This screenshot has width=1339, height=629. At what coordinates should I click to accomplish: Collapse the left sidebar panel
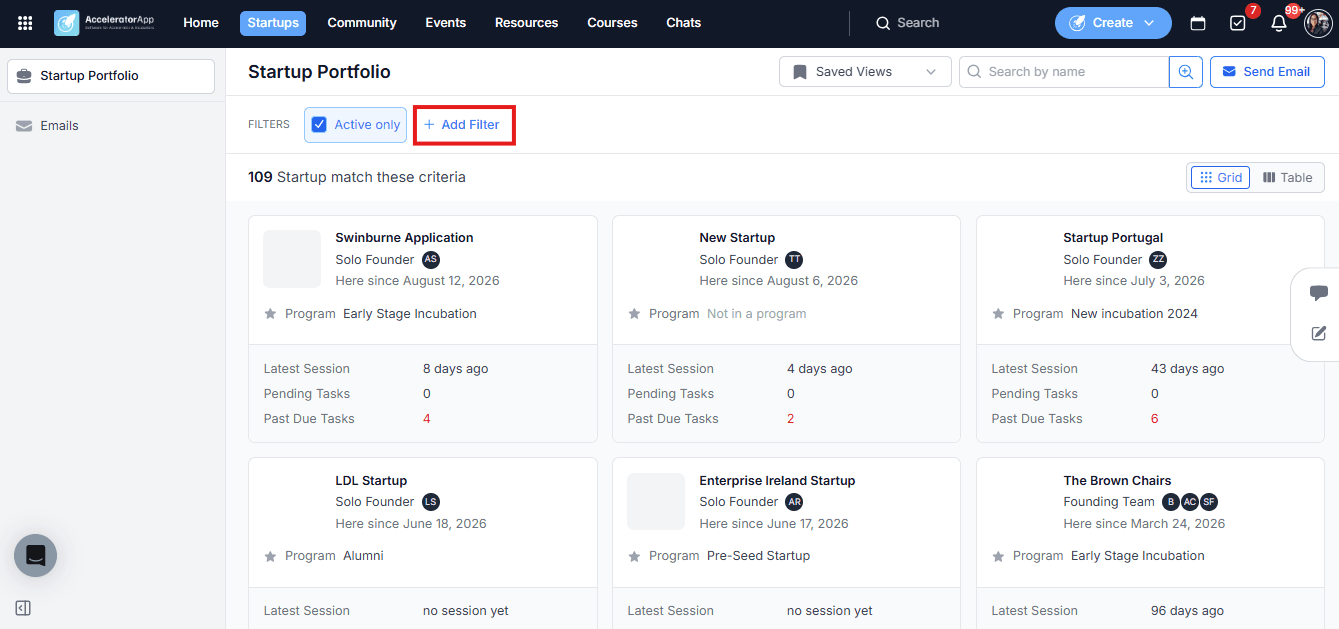(23, 608)
